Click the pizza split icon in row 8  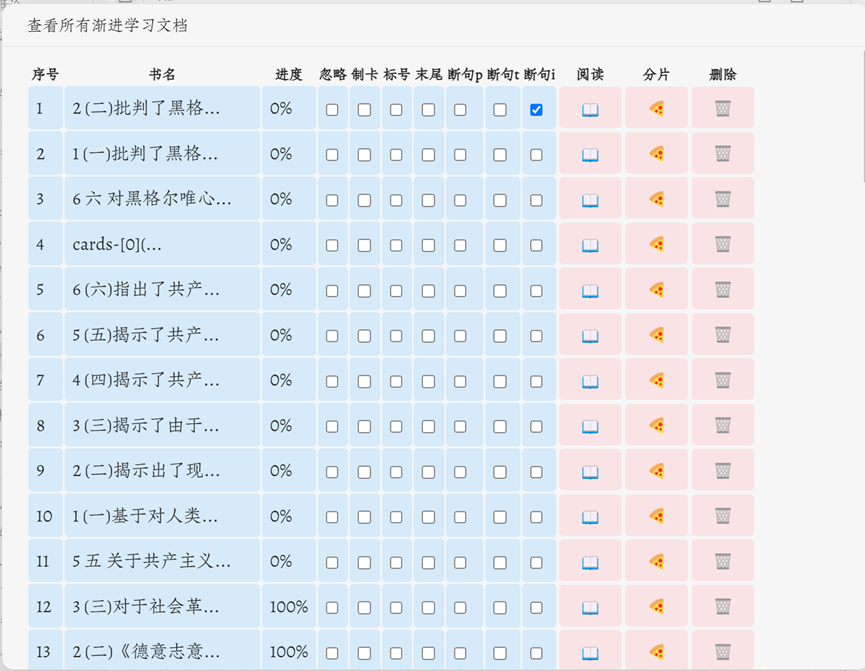656,425
